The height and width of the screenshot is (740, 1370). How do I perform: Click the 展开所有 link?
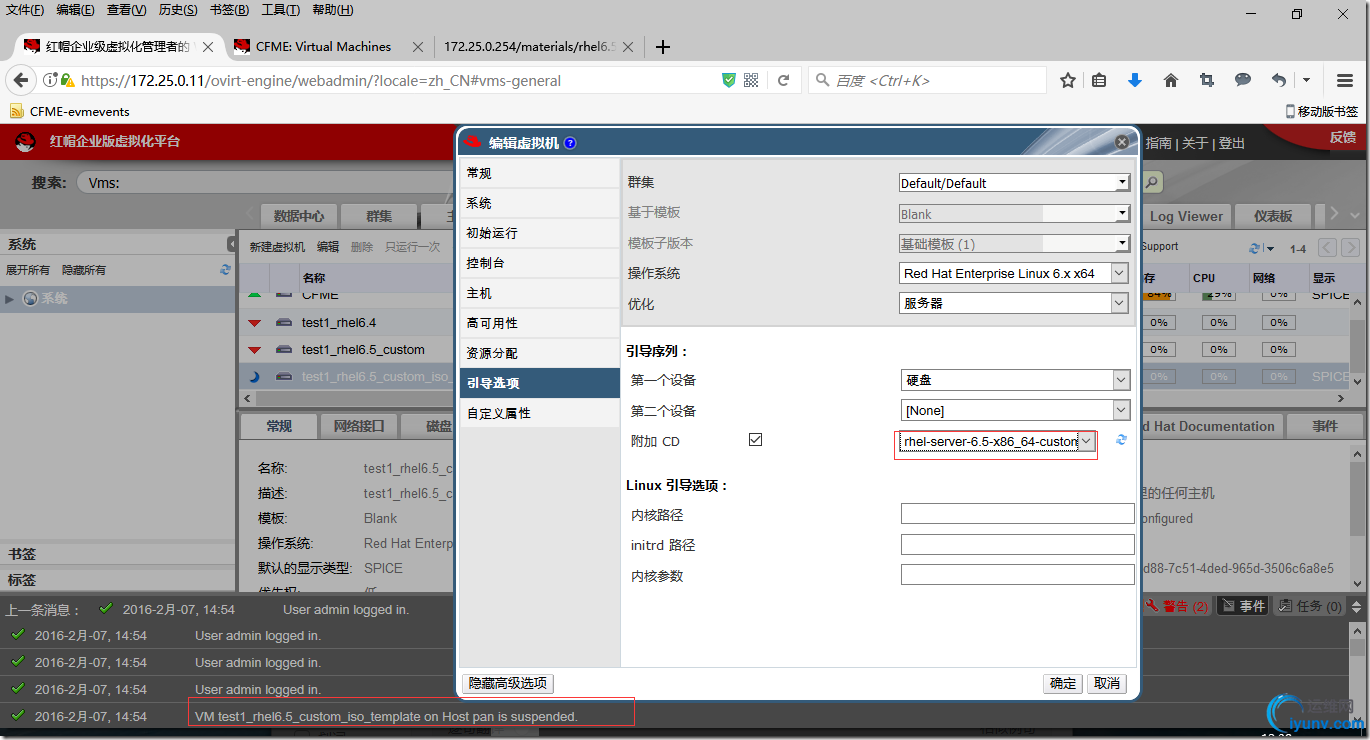(x=28, y=270)
